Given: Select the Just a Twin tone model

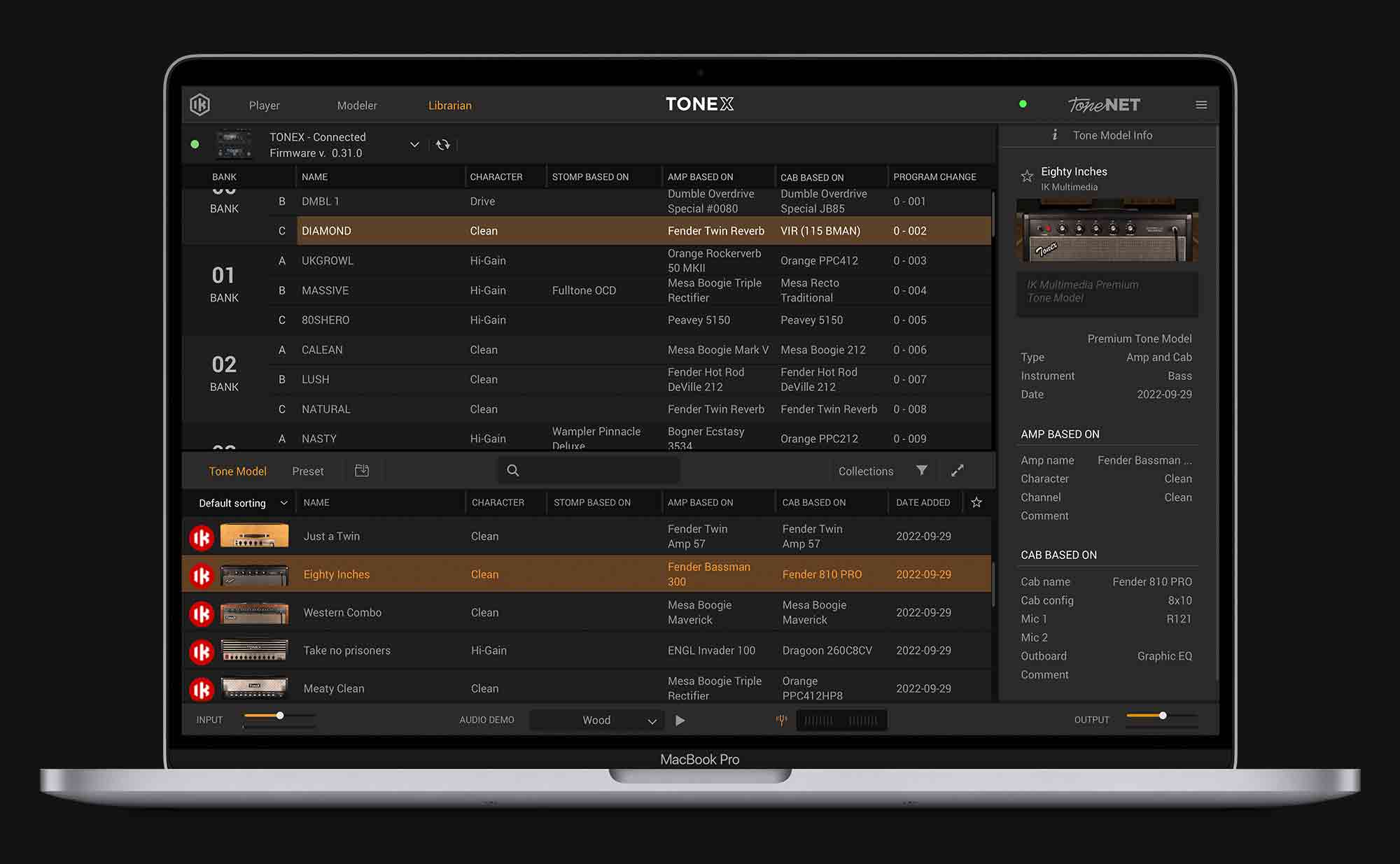Looking at the screenshot, I should tap(587, 537).
